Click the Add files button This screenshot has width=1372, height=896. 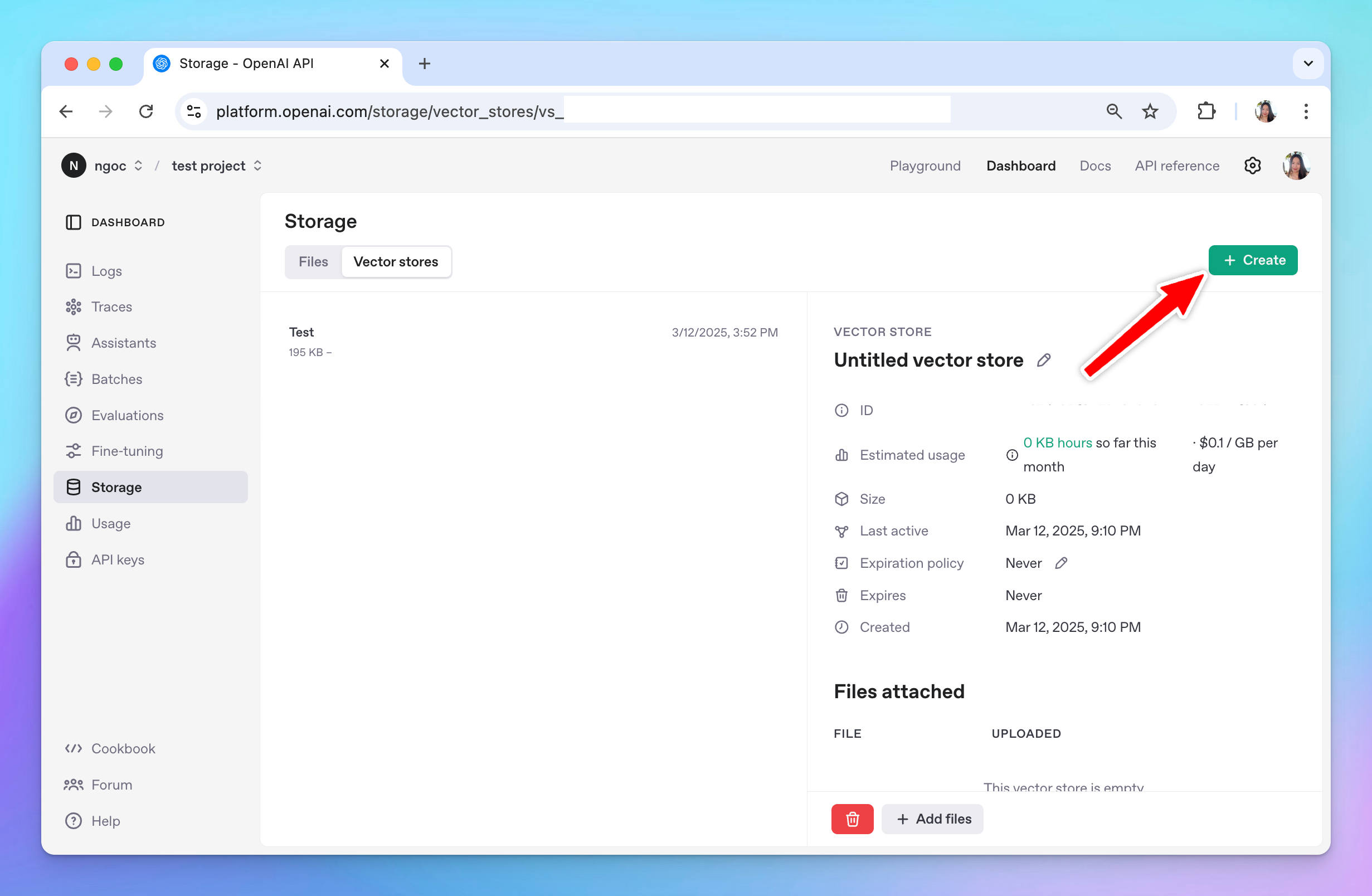pyautogui.click(x=932, y=819)
